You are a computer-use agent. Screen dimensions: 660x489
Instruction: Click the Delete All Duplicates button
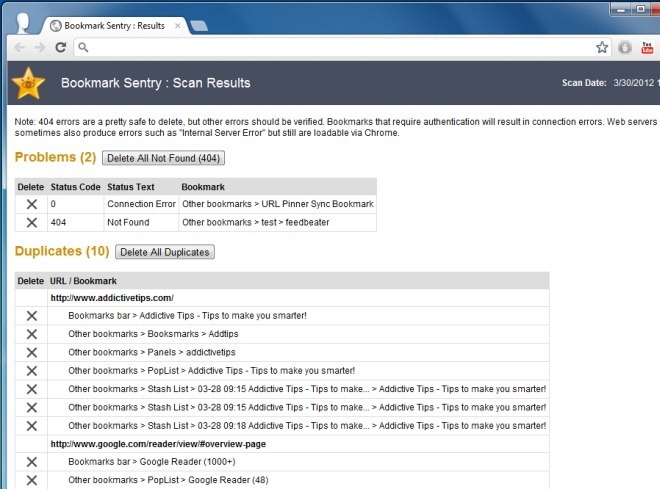165,252
